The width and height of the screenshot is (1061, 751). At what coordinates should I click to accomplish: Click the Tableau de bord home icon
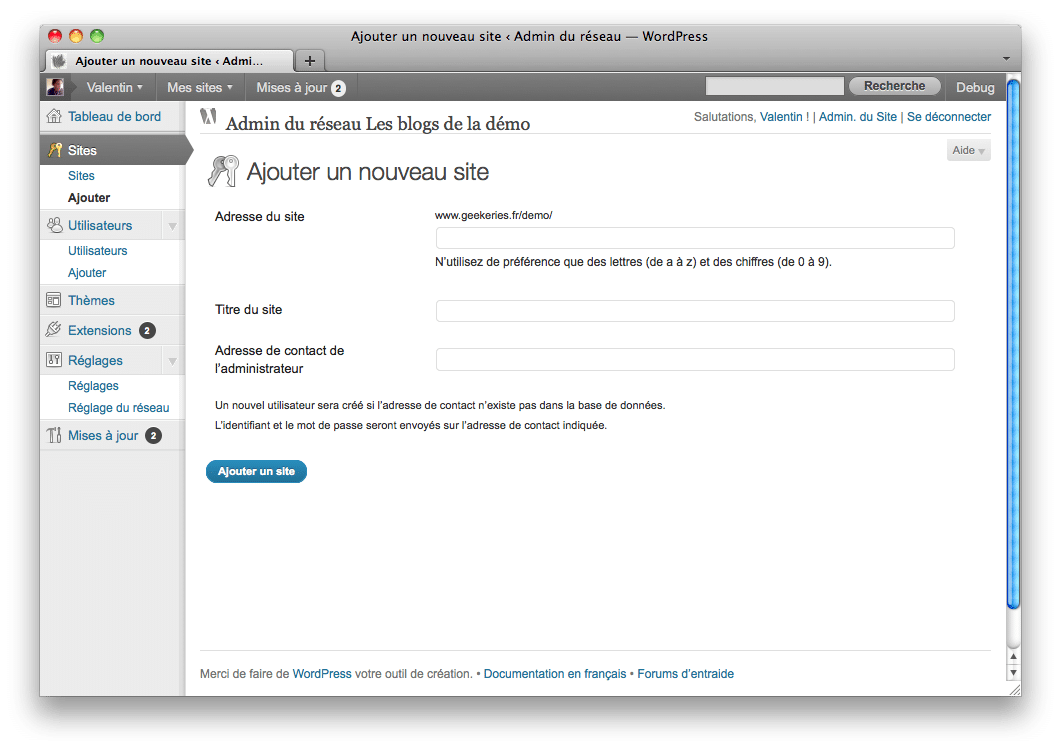54,116
